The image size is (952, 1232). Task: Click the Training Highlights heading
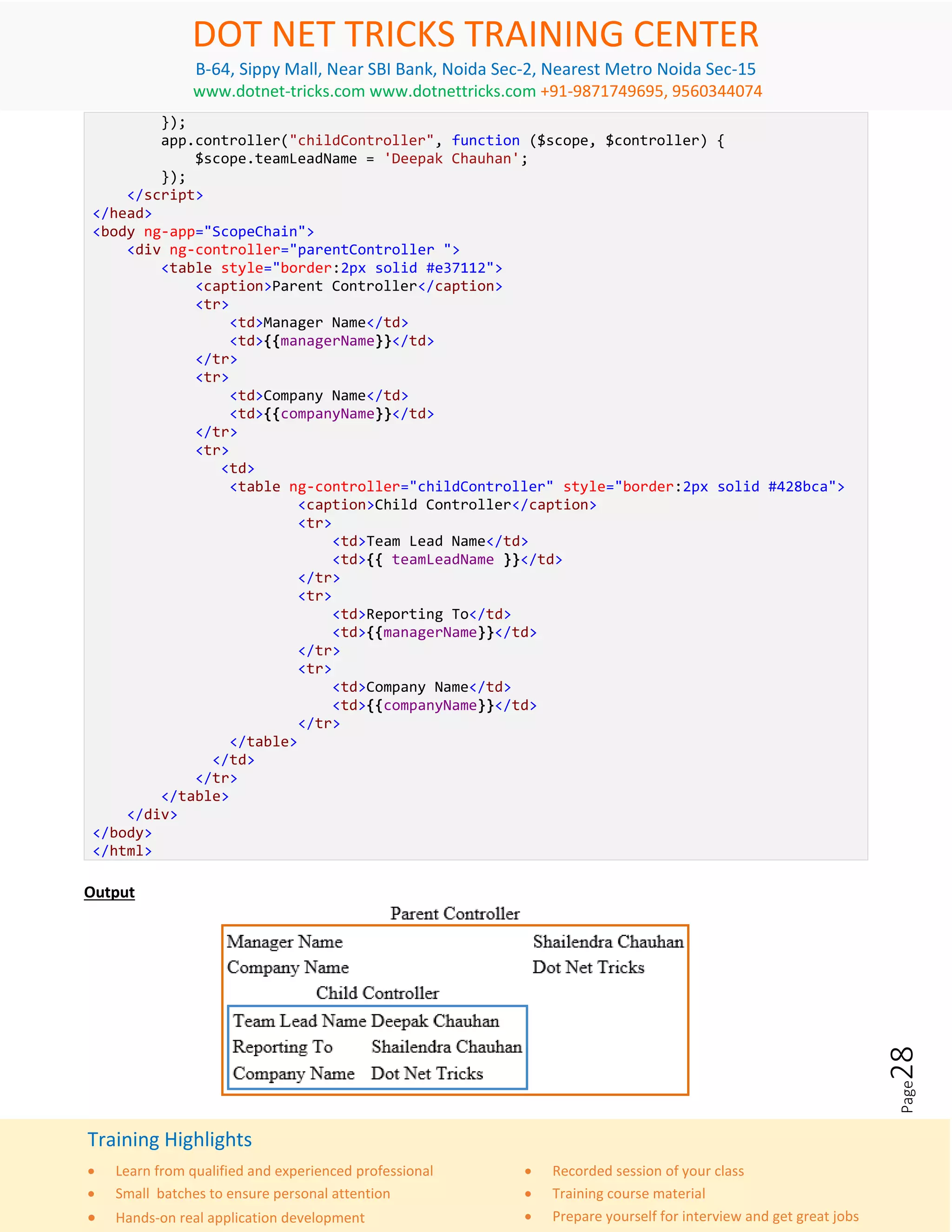pos(169,1139)
